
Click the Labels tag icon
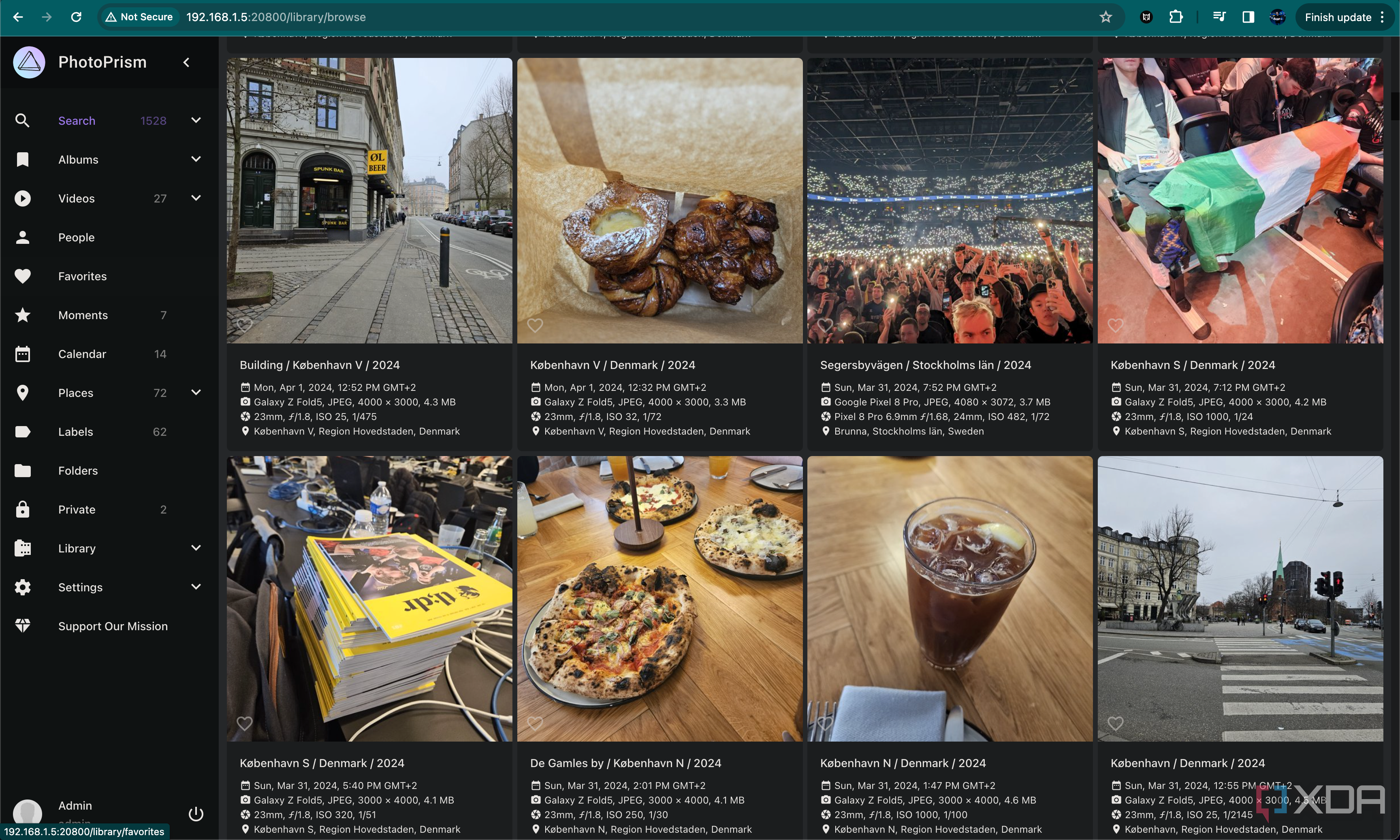tap(22, 432)
